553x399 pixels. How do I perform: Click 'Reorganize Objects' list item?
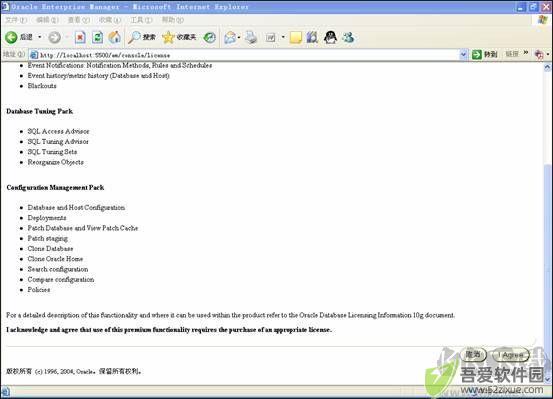pos(55,162)
